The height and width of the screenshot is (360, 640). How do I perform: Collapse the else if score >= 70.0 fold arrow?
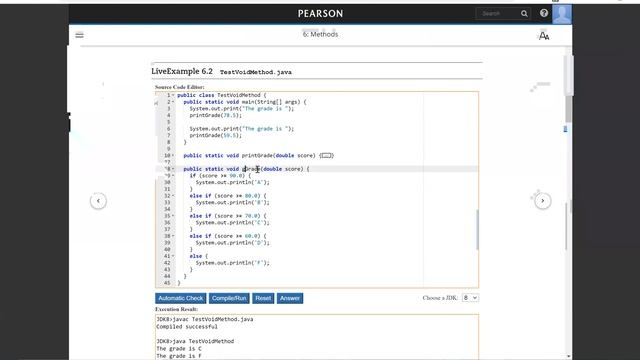[173, 216]
